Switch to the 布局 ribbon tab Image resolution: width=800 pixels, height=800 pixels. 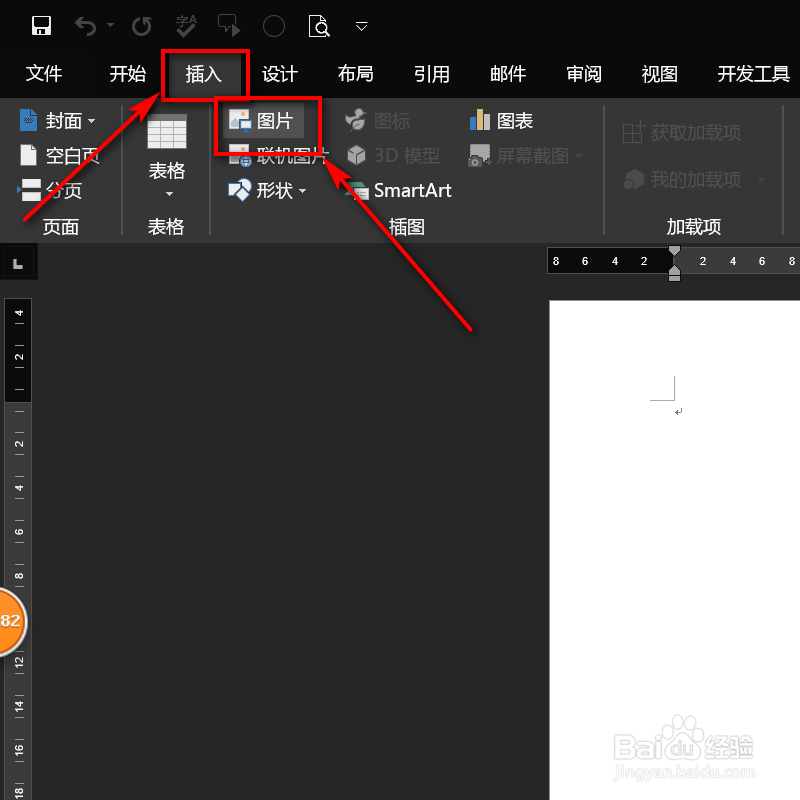356,73
